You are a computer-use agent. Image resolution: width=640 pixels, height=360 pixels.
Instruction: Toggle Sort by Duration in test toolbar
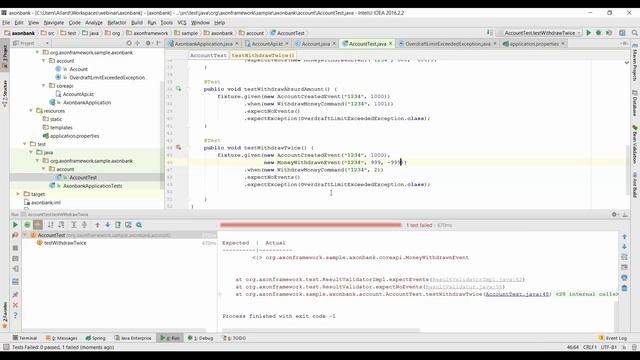pos(61,225)
